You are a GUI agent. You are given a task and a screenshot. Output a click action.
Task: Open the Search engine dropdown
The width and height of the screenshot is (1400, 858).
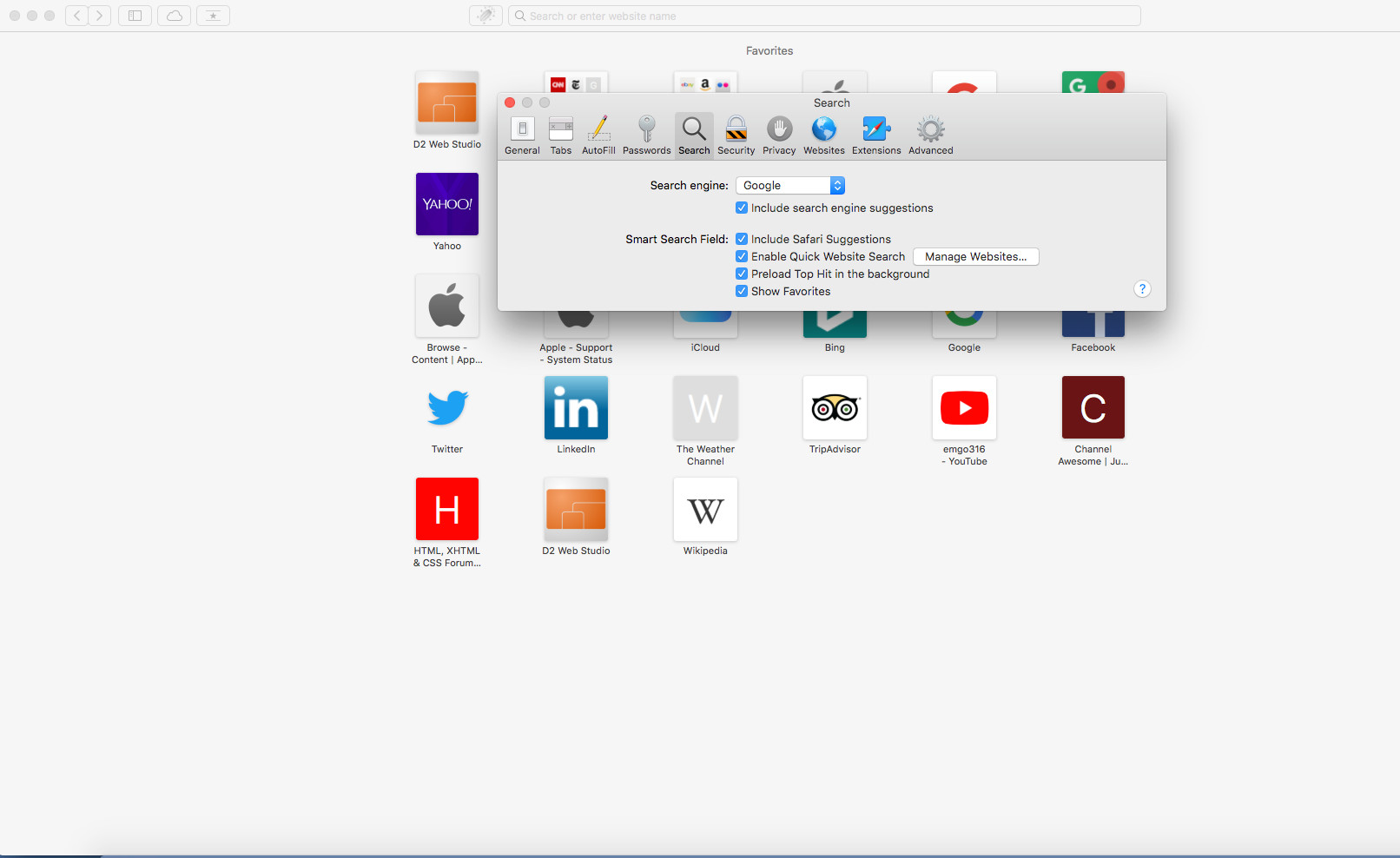pyautogui.click(x=790, y=186)
